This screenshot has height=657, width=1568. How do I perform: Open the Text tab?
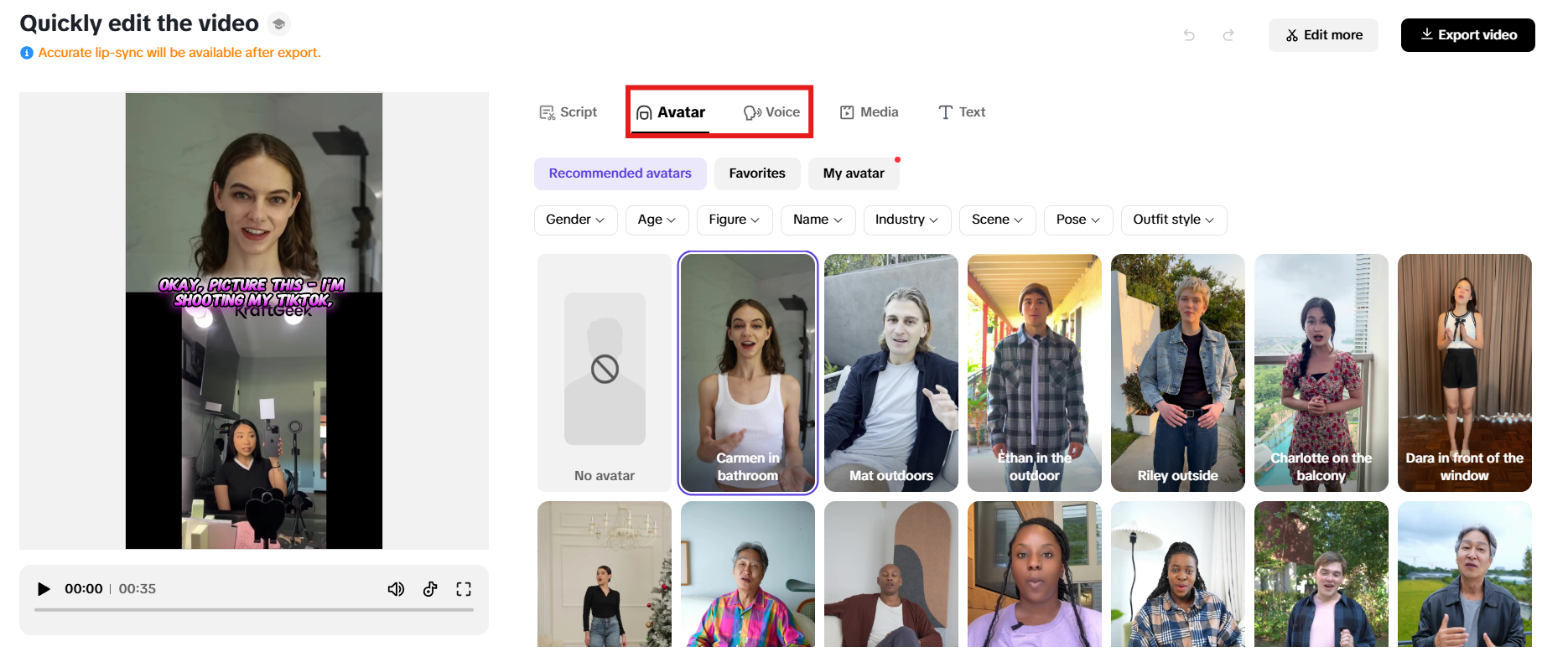(x=961, y=112)
